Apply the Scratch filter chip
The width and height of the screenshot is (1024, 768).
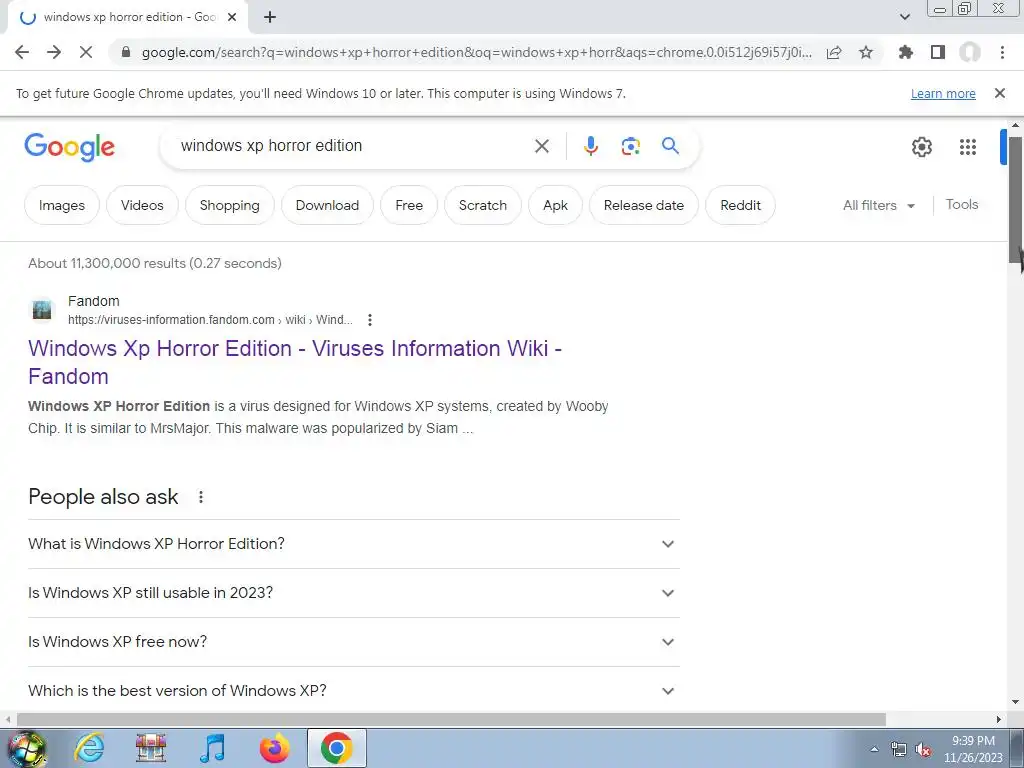pos(483,205)
